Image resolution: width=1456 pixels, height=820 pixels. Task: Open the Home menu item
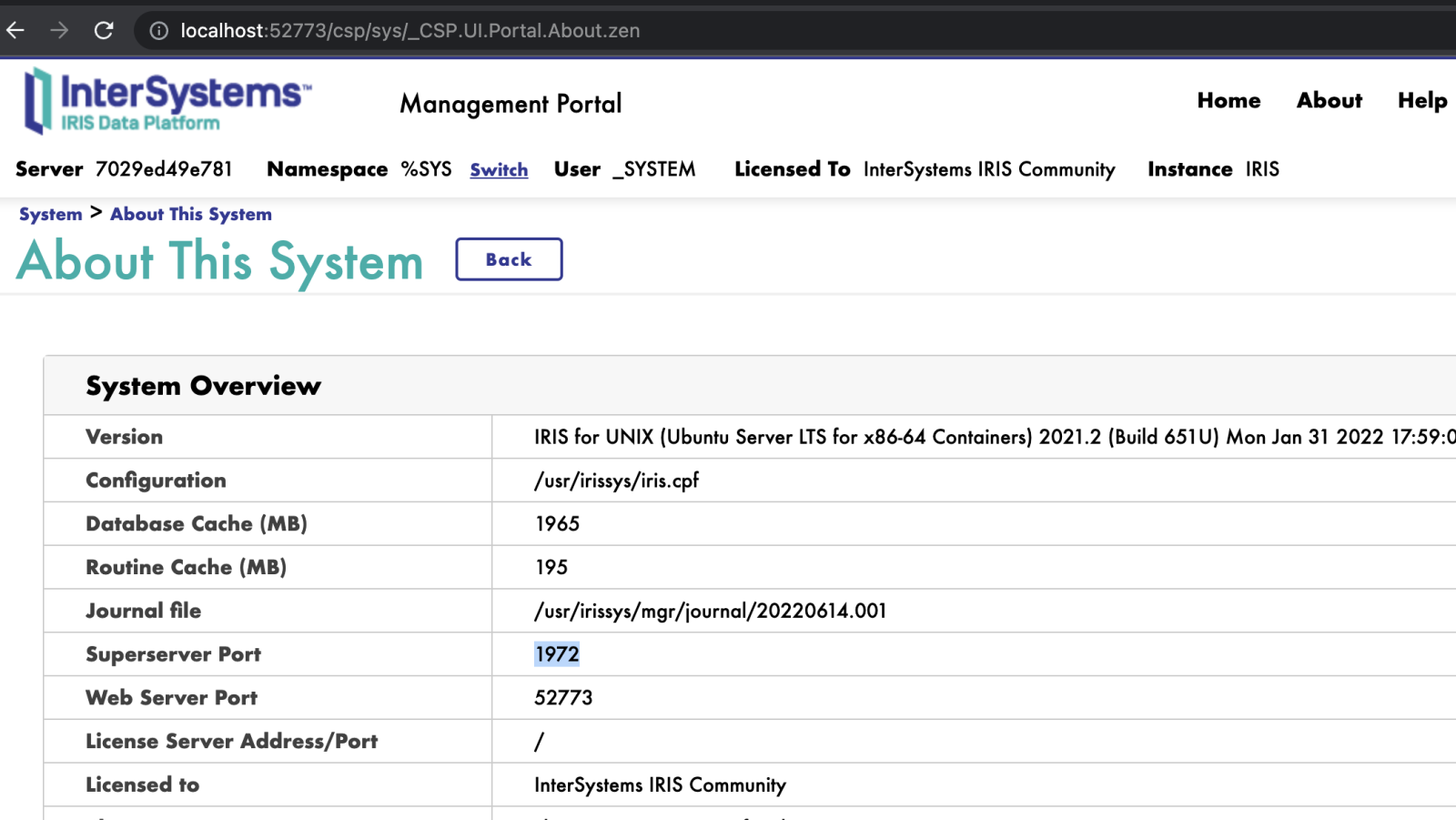click(x=1228, y=100)
